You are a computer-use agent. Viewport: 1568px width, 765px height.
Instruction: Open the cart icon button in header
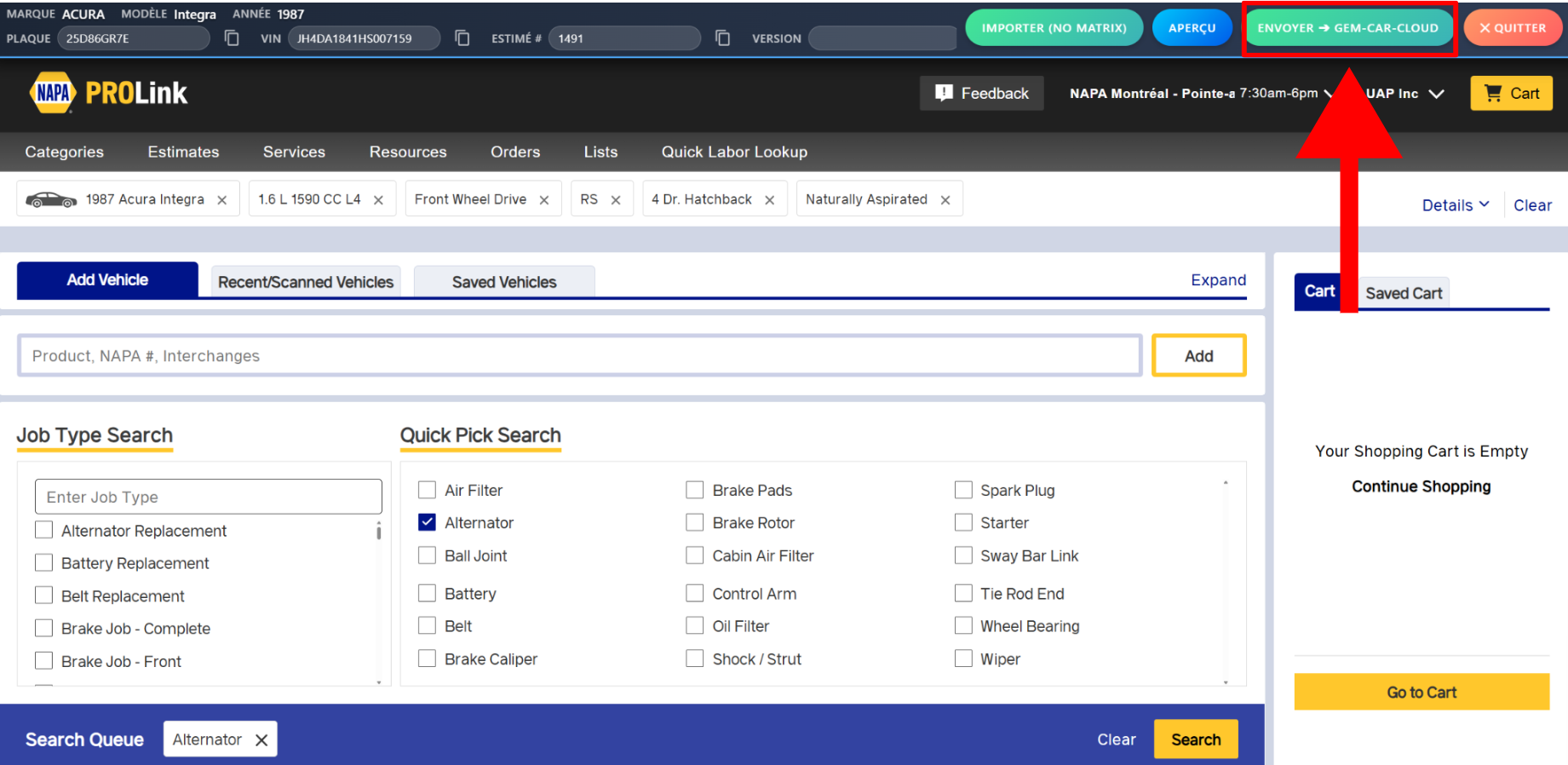click(1511, 94)
